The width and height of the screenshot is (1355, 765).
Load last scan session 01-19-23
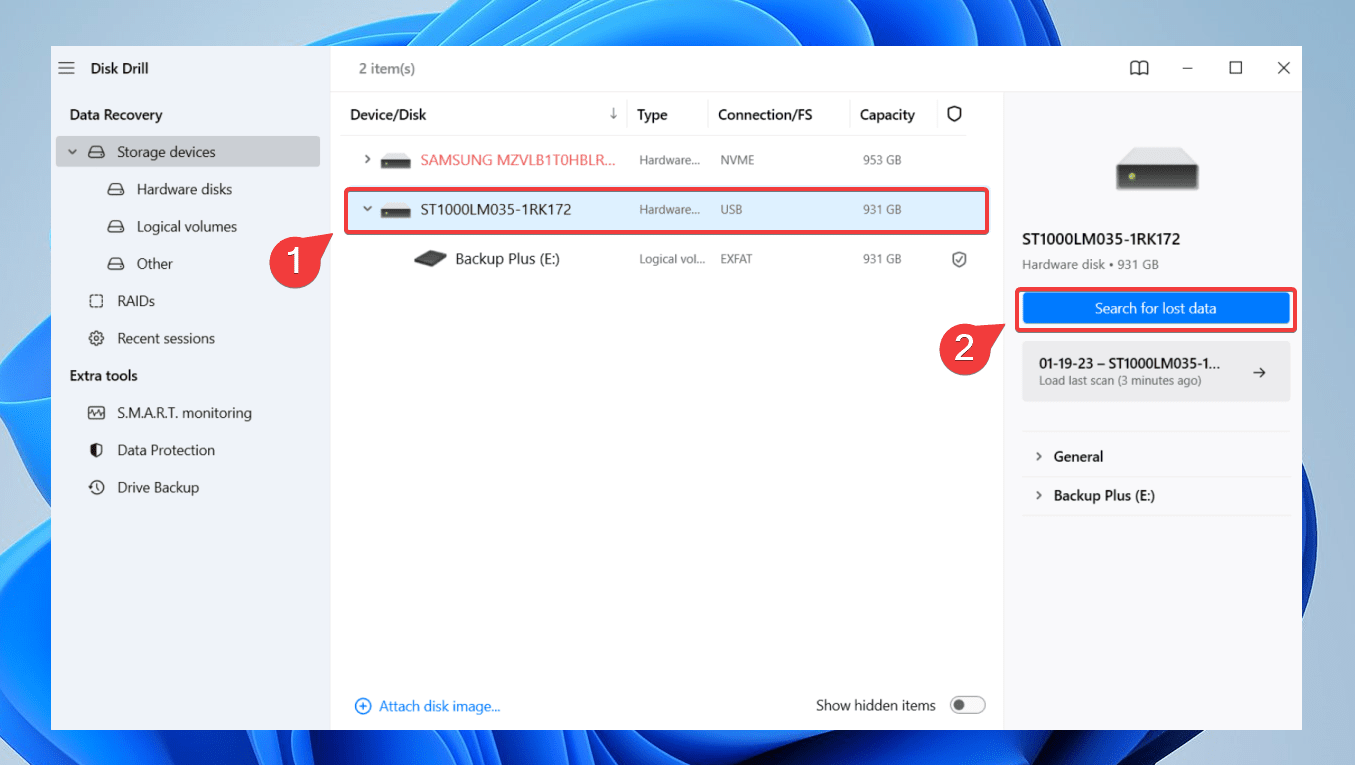tap(1156, 372)
